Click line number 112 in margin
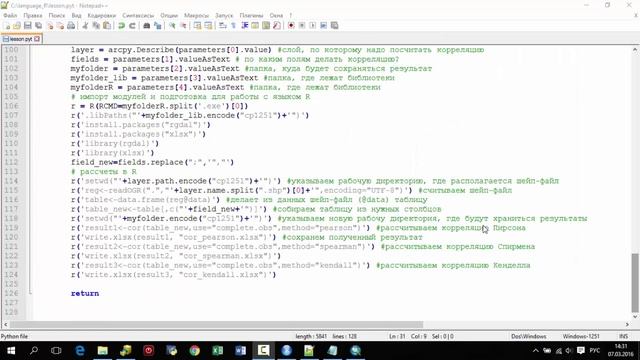The width and height of the screenshot is (640, 360). (11, 162)
